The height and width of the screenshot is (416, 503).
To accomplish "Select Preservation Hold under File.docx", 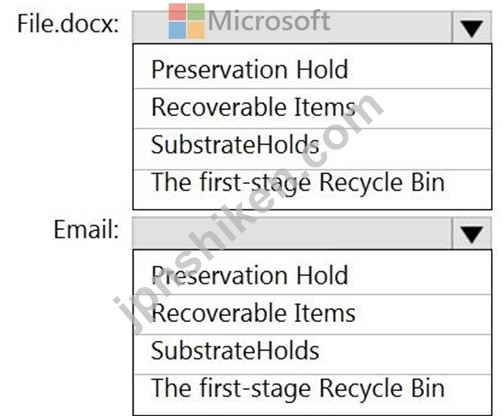I will pyautogui.click(x=312, y=69).
